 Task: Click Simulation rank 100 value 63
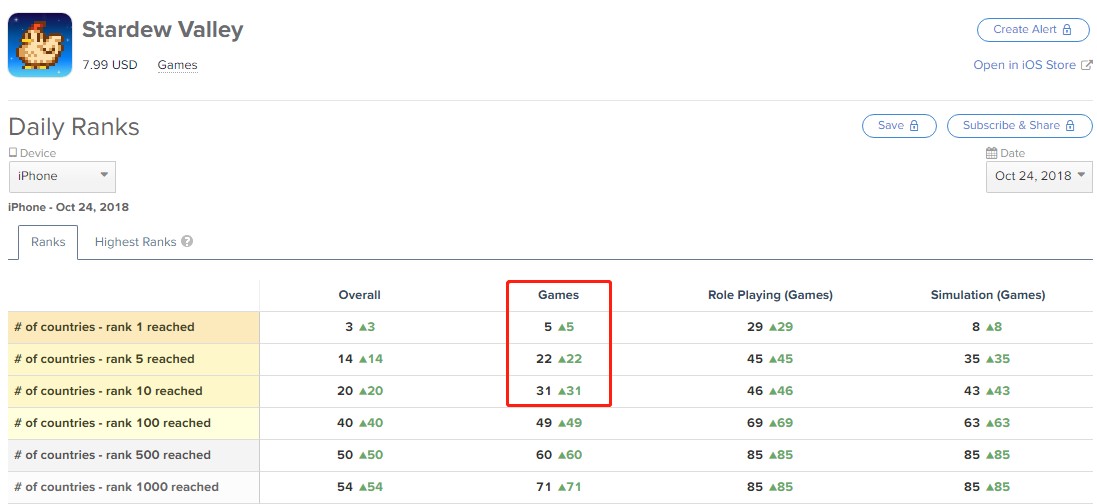click(x=972, y=423)
